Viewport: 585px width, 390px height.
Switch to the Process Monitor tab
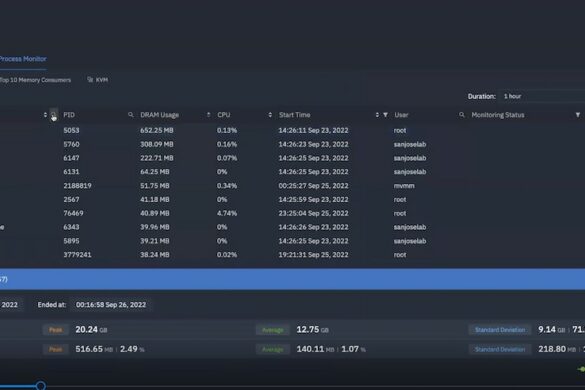pyautogui.click(x=23, y=59)
